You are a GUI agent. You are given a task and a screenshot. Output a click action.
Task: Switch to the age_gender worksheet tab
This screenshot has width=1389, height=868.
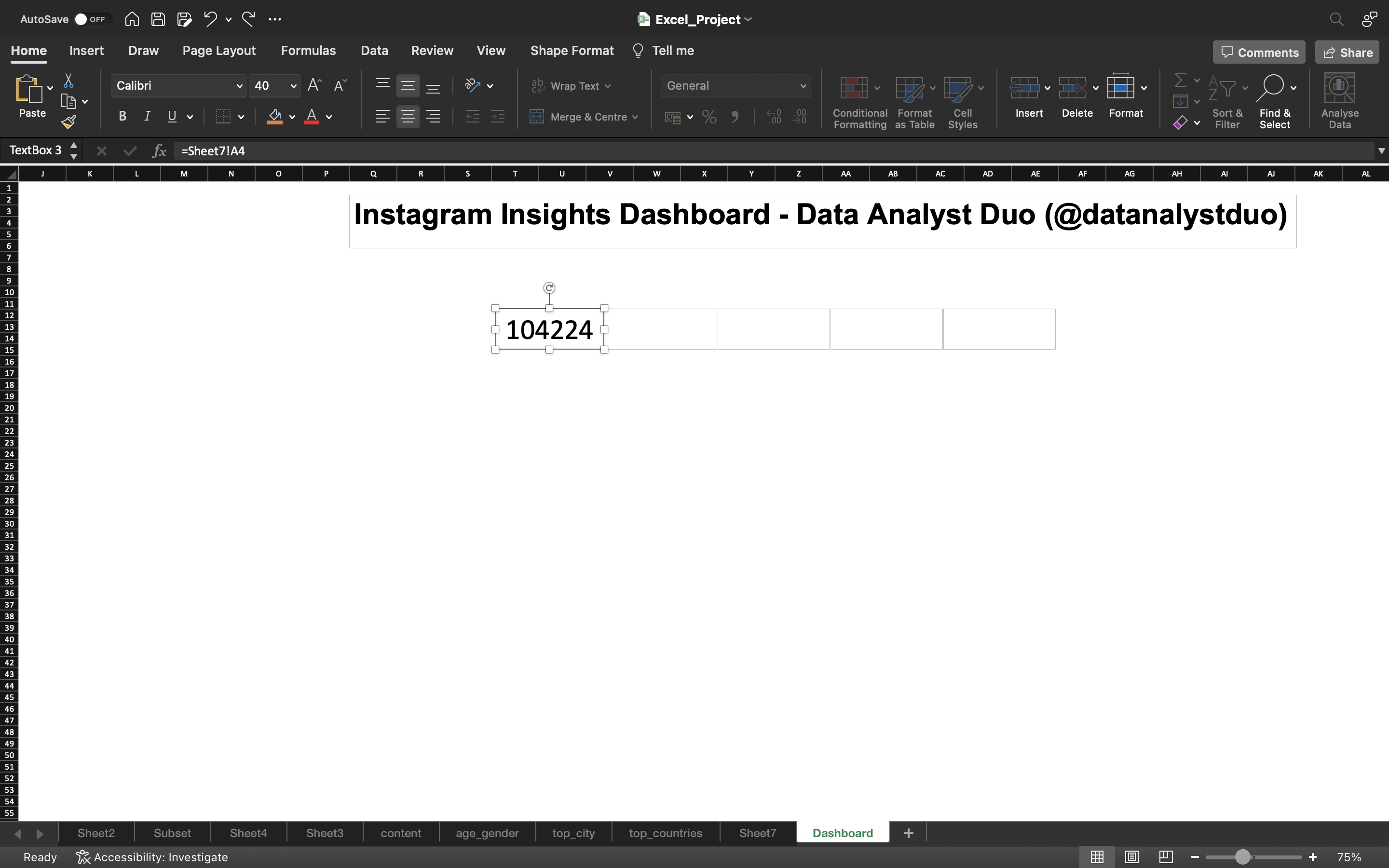[x=487, y=832]
